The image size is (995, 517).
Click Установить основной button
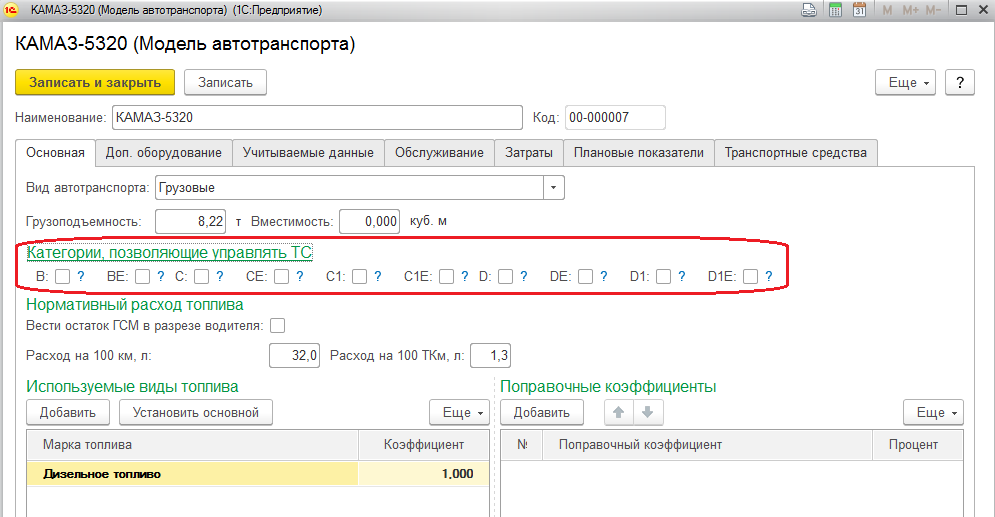click(196, 412)
